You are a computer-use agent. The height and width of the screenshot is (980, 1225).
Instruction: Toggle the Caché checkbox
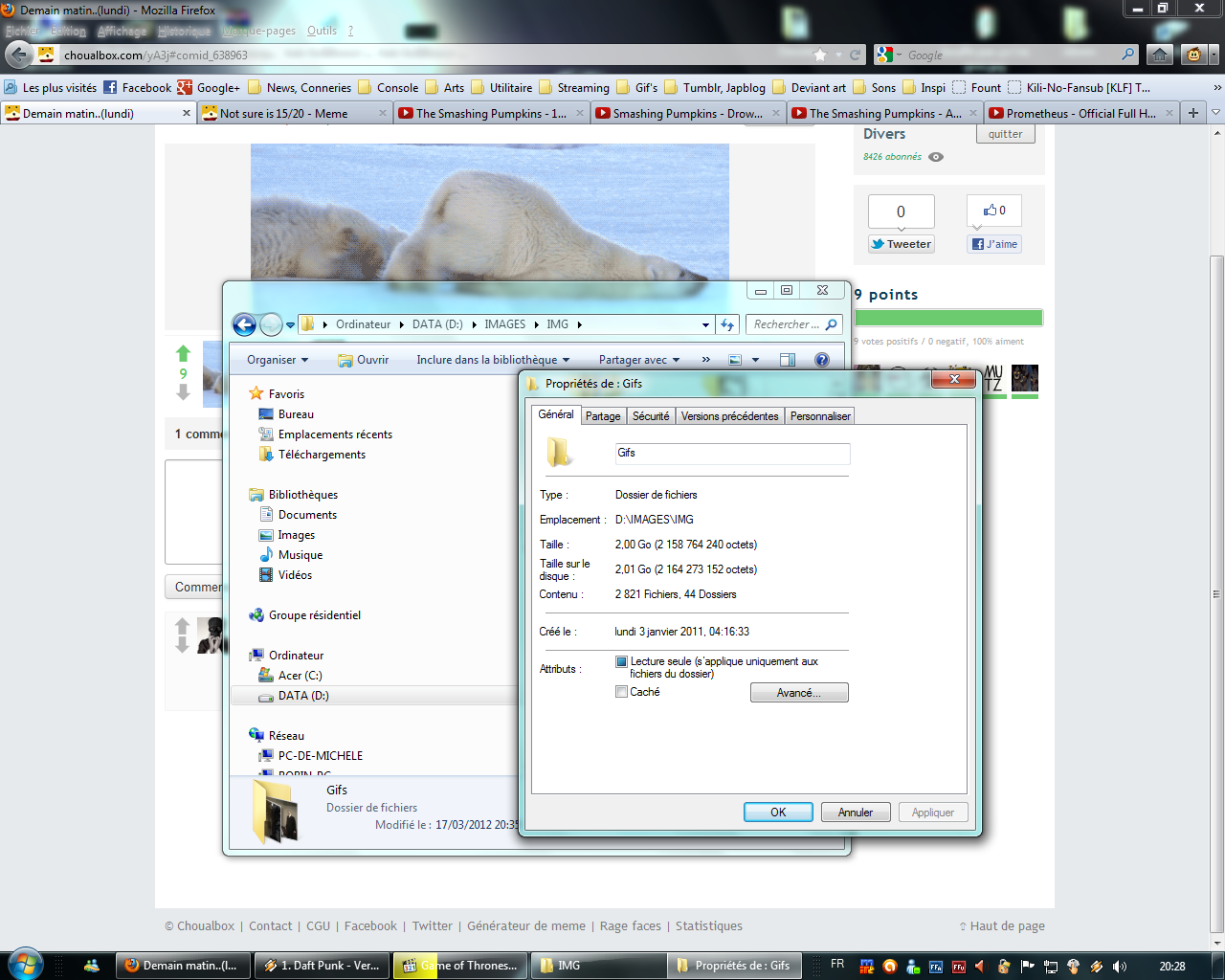(621, 692)
